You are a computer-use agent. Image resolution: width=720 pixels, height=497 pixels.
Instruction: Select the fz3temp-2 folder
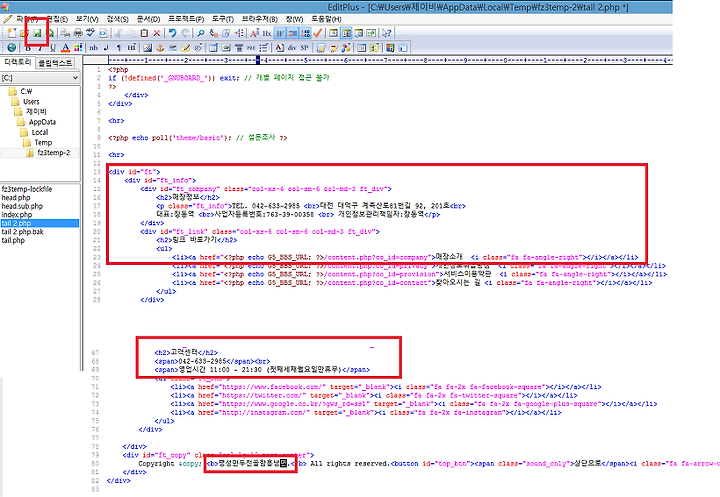click(x=48, y=152)
